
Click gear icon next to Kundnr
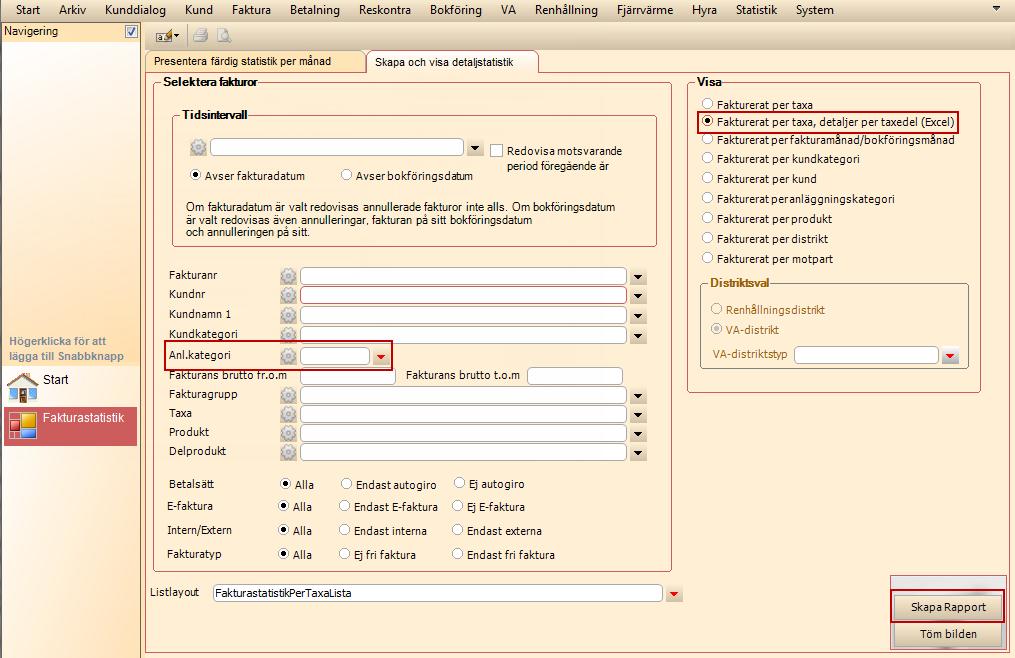tap(288, 295)
